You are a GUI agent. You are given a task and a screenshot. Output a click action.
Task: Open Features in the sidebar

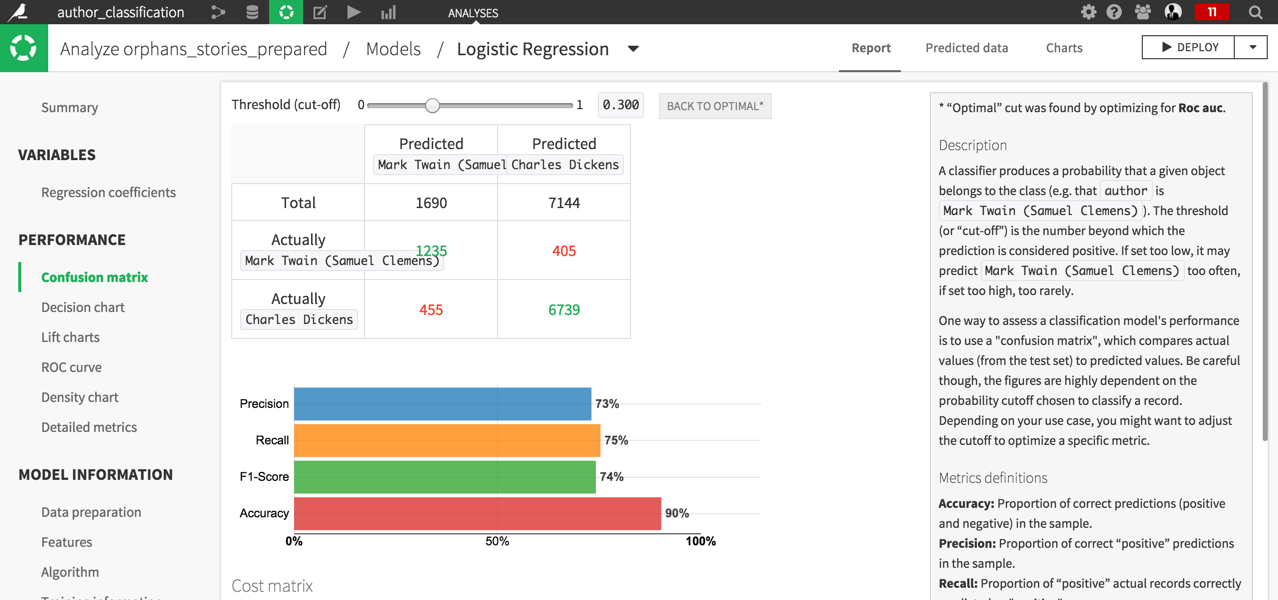[66, 542]
